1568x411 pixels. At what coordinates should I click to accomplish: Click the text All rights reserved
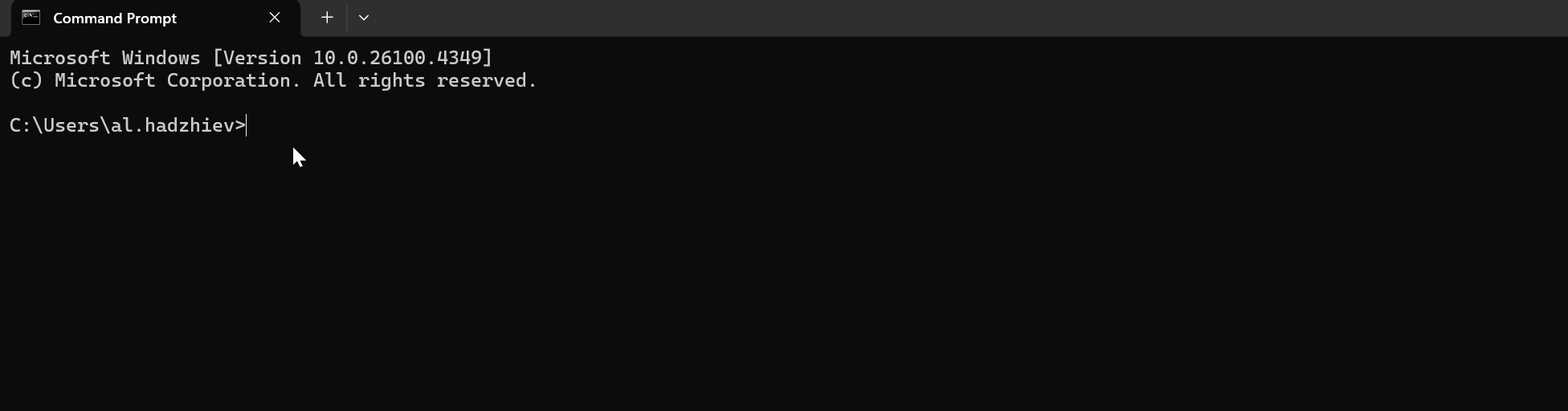(425, 80)
